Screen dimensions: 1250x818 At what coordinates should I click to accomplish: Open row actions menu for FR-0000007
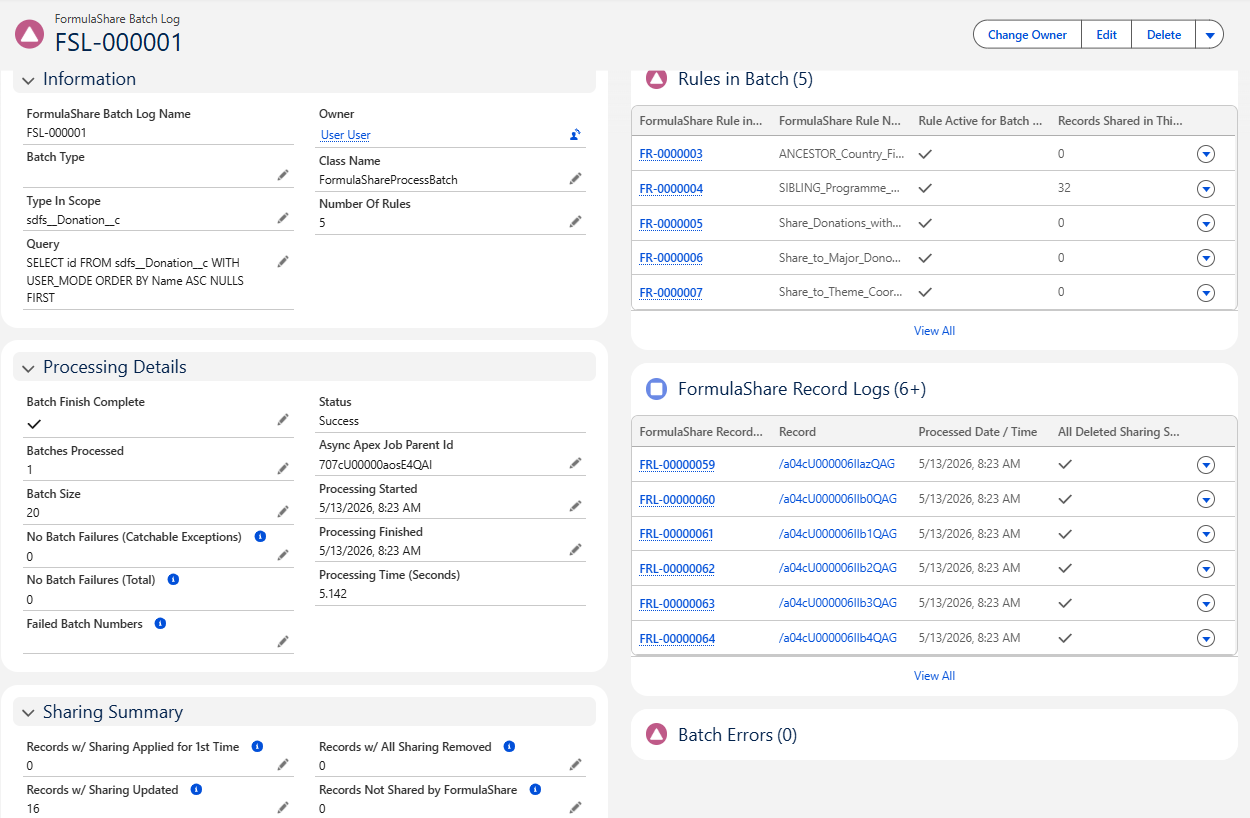click(x=1205, y=292)
